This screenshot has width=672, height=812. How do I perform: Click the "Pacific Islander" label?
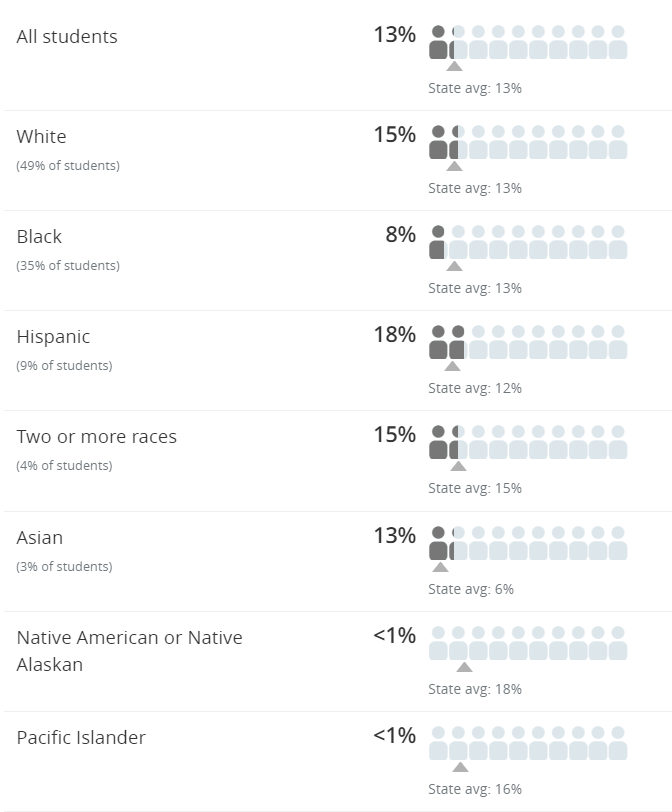(81, 738)
